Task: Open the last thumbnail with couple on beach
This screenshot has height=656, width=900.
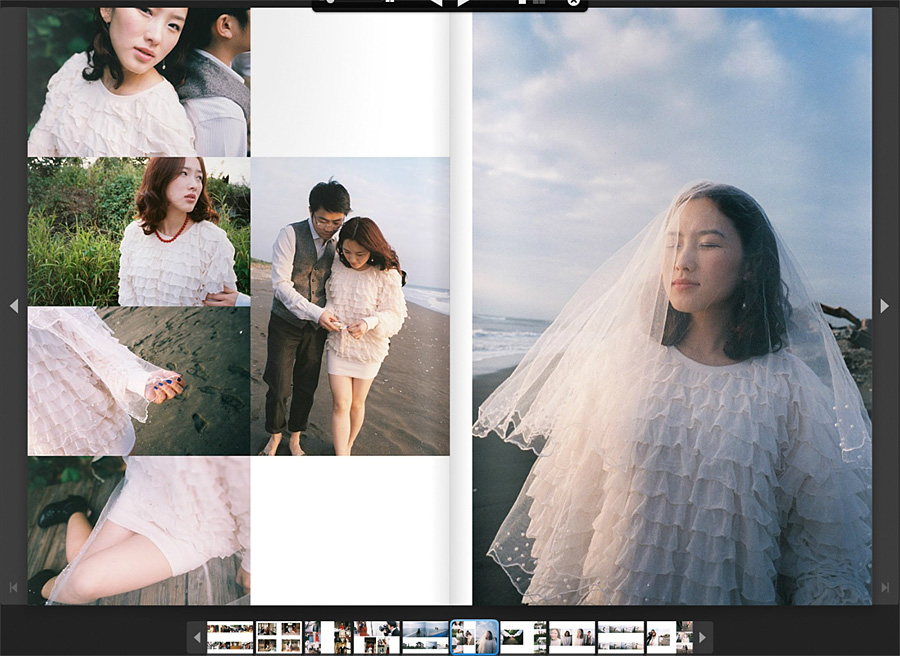Action: [x=670, y=637]
